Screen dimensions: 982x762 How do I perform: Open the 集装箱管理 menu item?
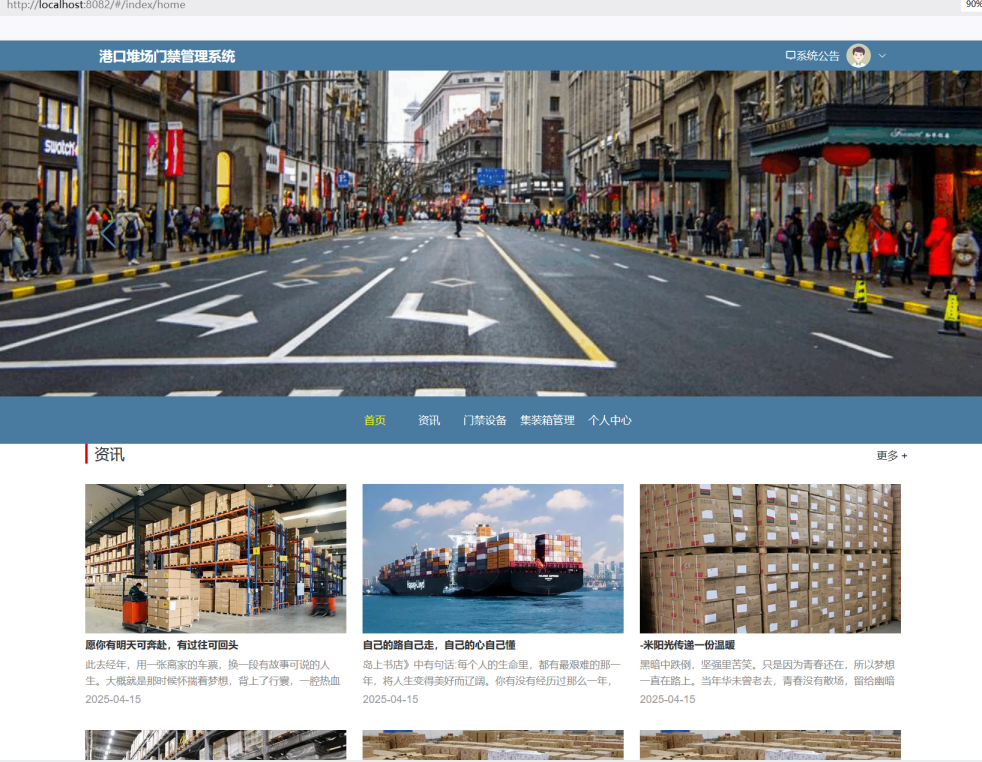(x=547, y=420)
